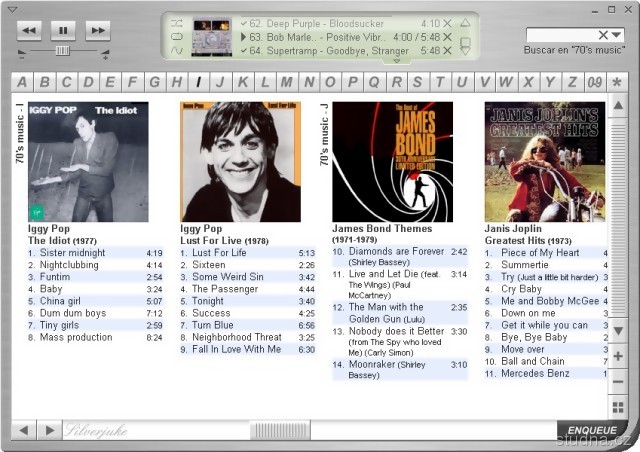The width and height of the screenshot is (640, 452).
Task: Jump to letter A in index
Action: pos(22,82)
